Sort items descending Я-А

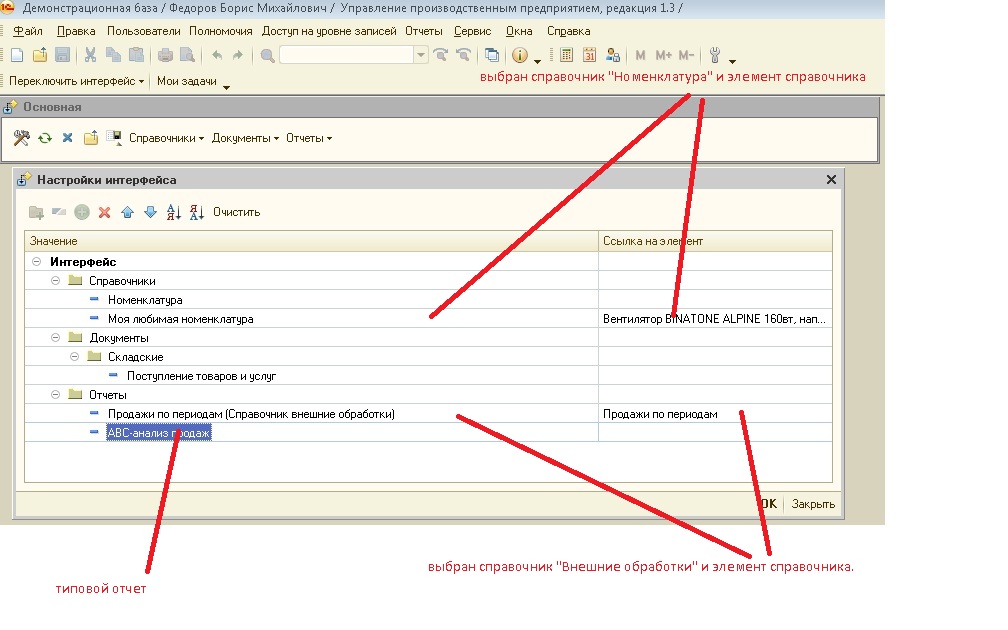[x=196, y=212]
